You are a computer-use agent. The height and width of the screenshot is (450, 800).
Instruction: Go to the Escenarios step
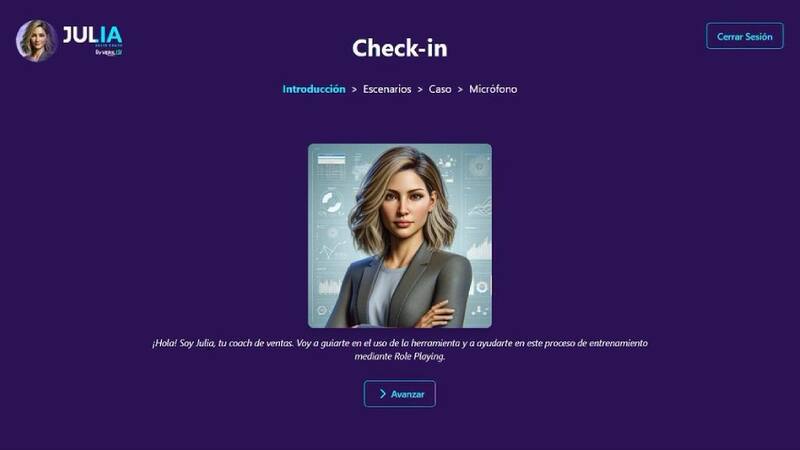tap(387, 89)
